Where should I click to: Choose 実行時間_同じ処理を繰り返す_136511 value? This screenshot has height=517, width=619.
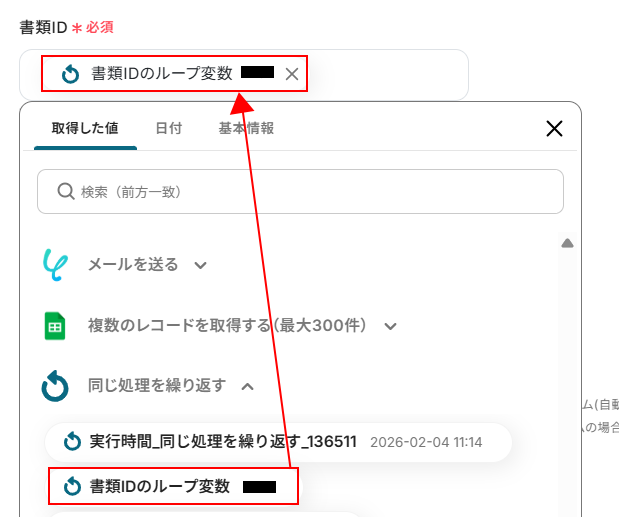coord(278,442)
